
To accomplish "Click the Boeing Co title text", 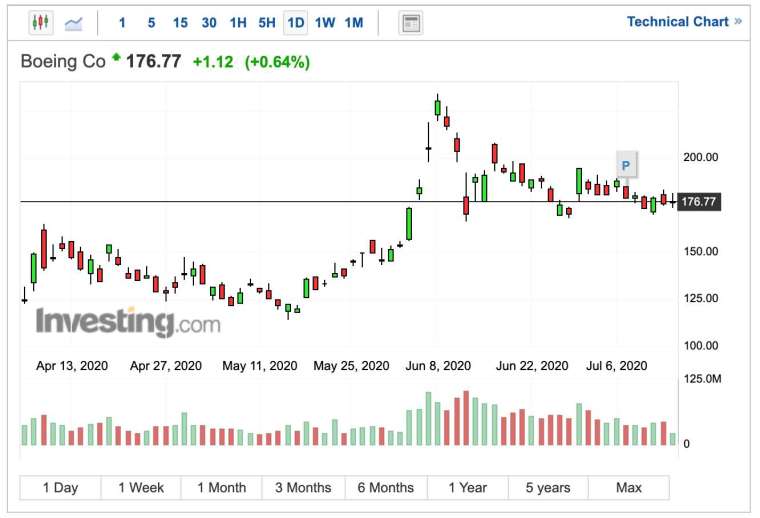I will (63, 62).
